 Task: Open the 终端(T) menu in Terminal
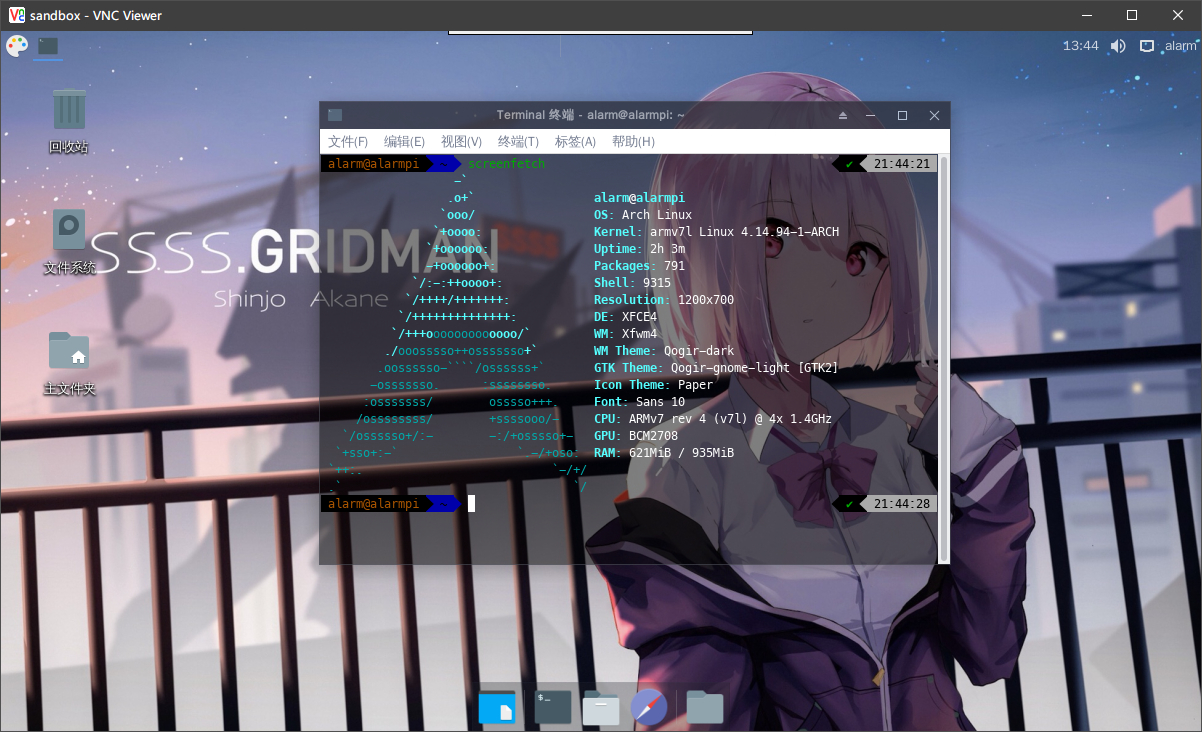pyautogui.click(x=518, y=142)
